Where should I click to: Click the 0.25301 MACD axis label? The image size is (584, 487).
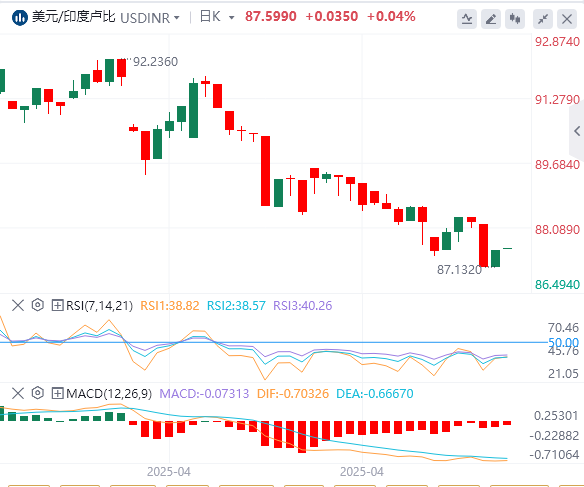[556, 416]
